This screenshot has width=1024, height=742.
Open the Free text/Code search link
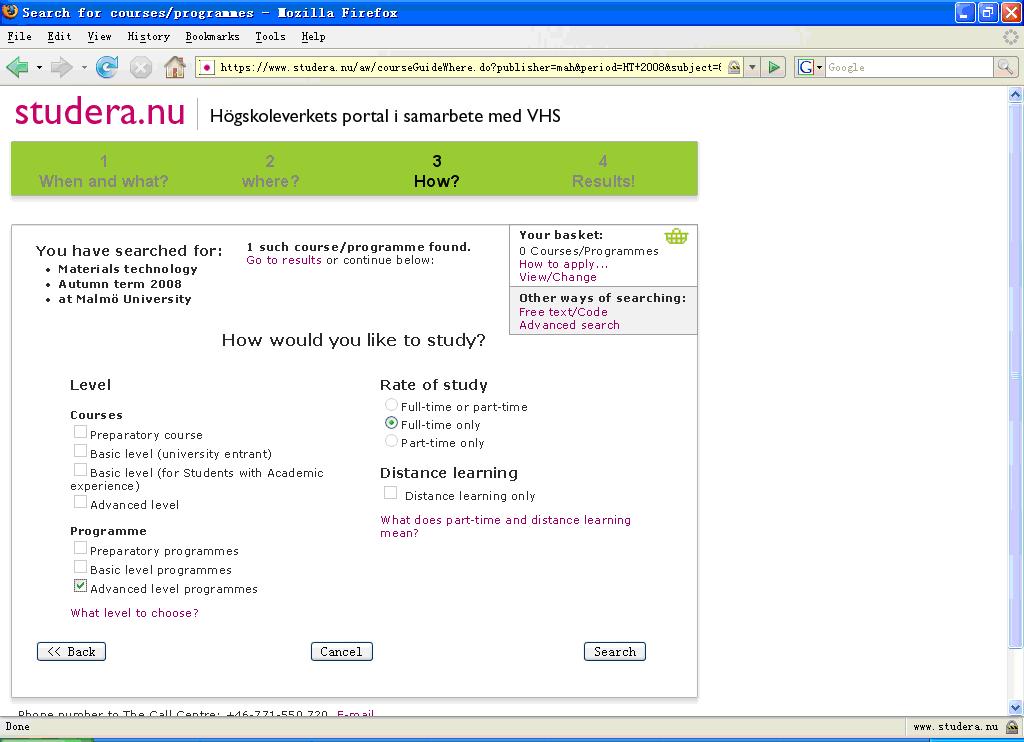click(563, 312)
